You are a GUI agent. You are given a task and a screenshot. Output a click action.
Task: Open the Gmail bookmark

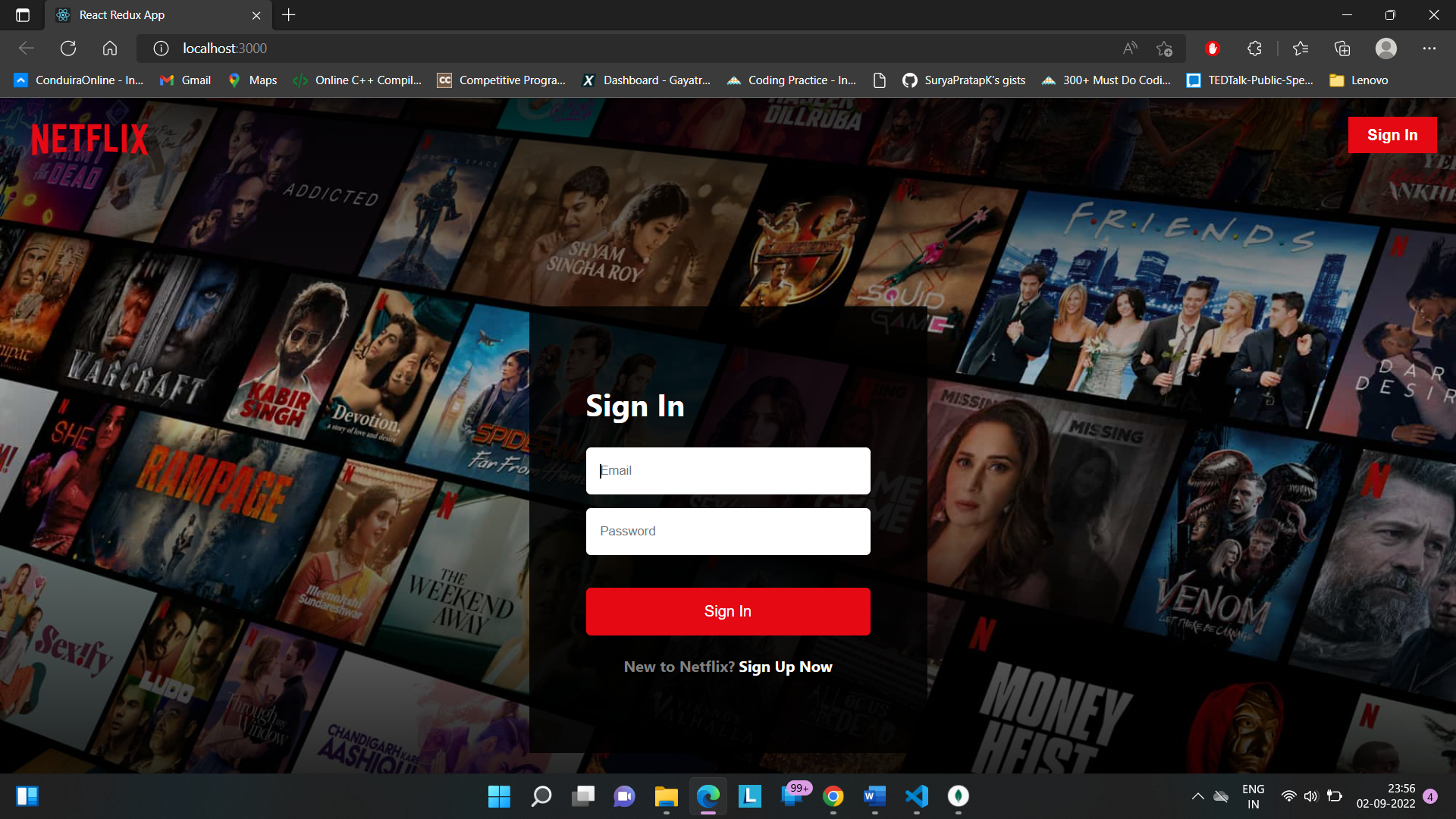click(184, 80)
